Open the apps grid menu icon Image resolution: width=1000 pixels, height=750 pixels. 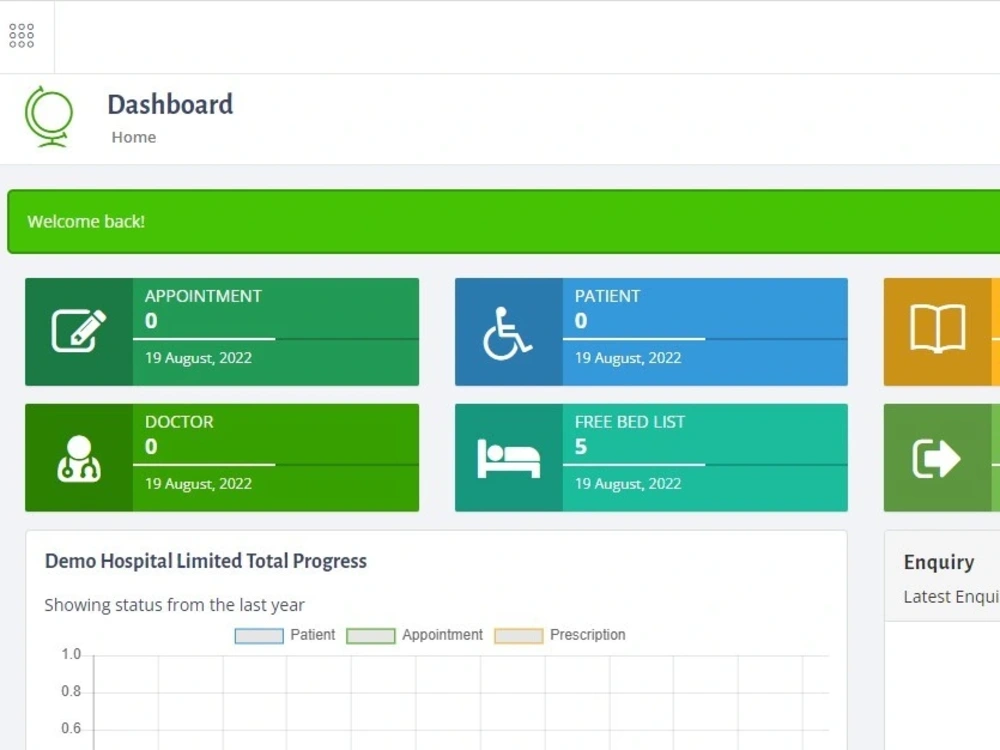point(22,36)
